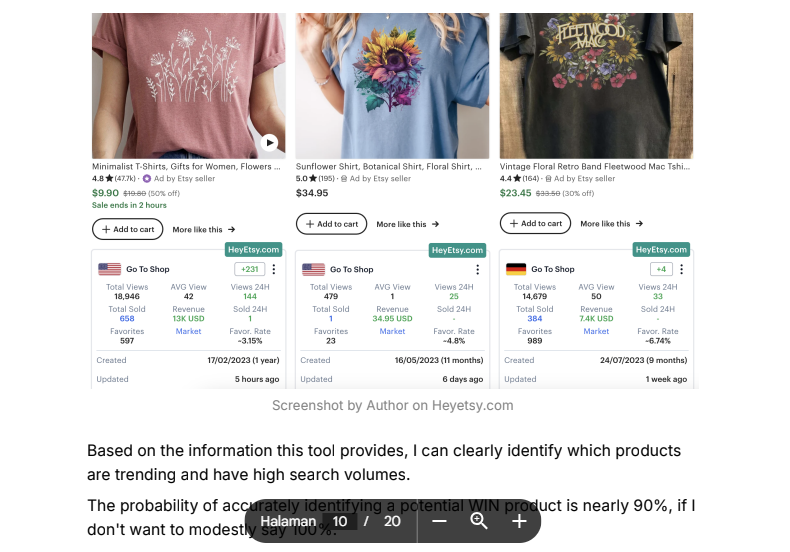Open More like this for Sunflower Shirt
Viewport: 790px width, 552px height.
(407, 224)
